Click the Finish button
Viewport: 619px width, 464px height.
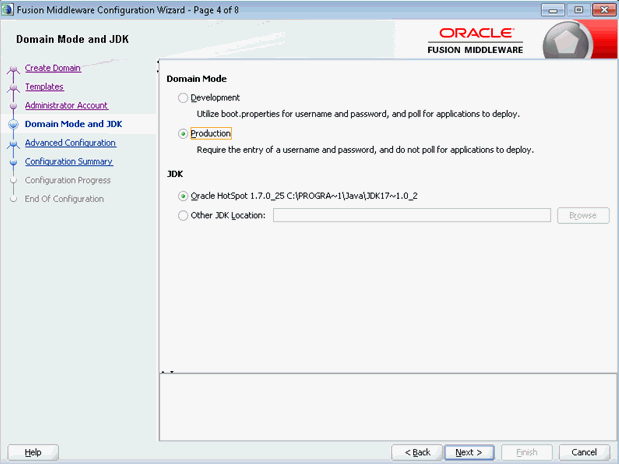(x=527, y=452)
